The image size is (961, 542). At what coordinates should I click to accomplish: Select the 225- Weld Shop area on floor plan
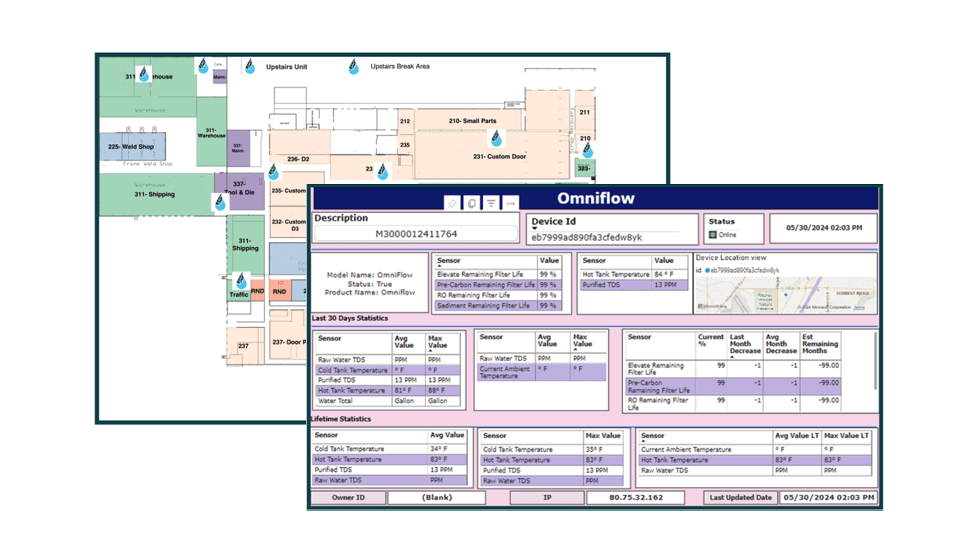(x=132, y=147)
